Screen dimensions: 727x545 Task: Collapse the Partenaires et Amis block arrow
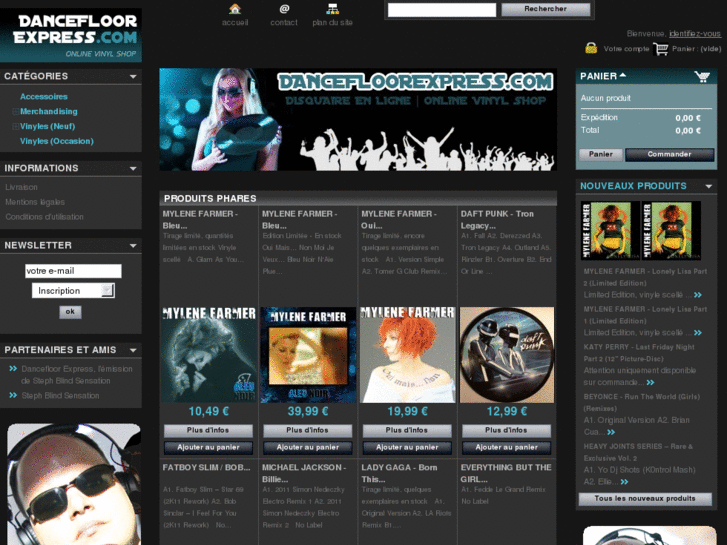[x=133, y=350]
